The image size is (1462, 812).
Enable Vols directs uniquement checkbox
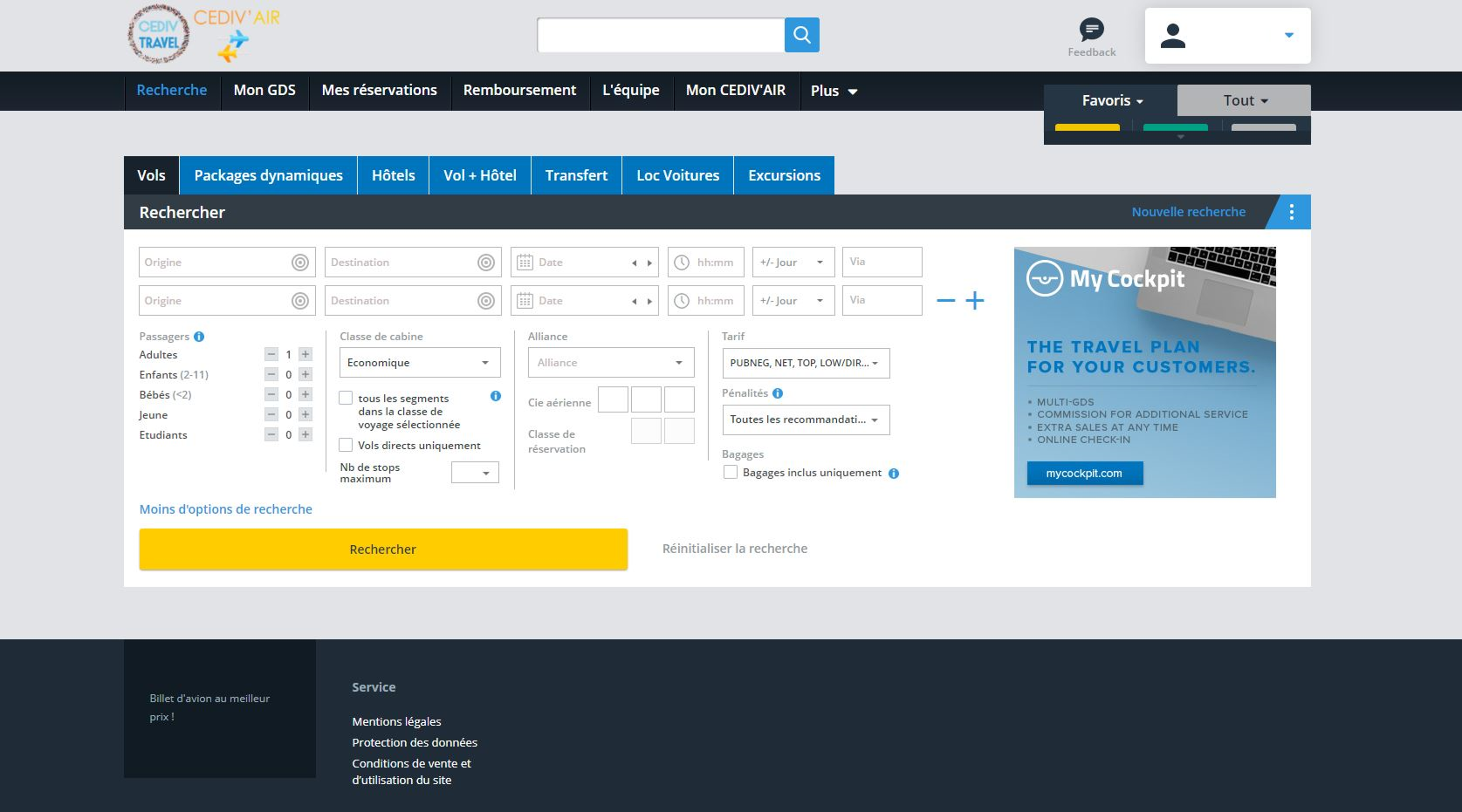pyautogui.click(x=346, y=445)
